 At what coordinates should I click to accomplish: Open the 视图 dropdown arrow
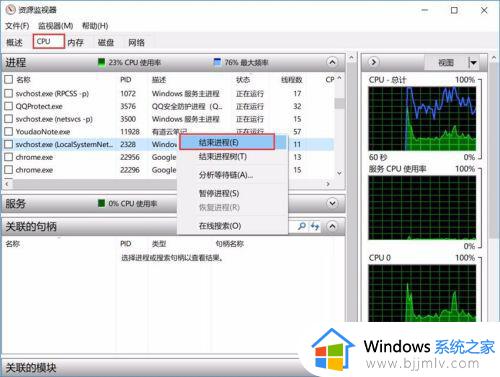coord(473,62)
